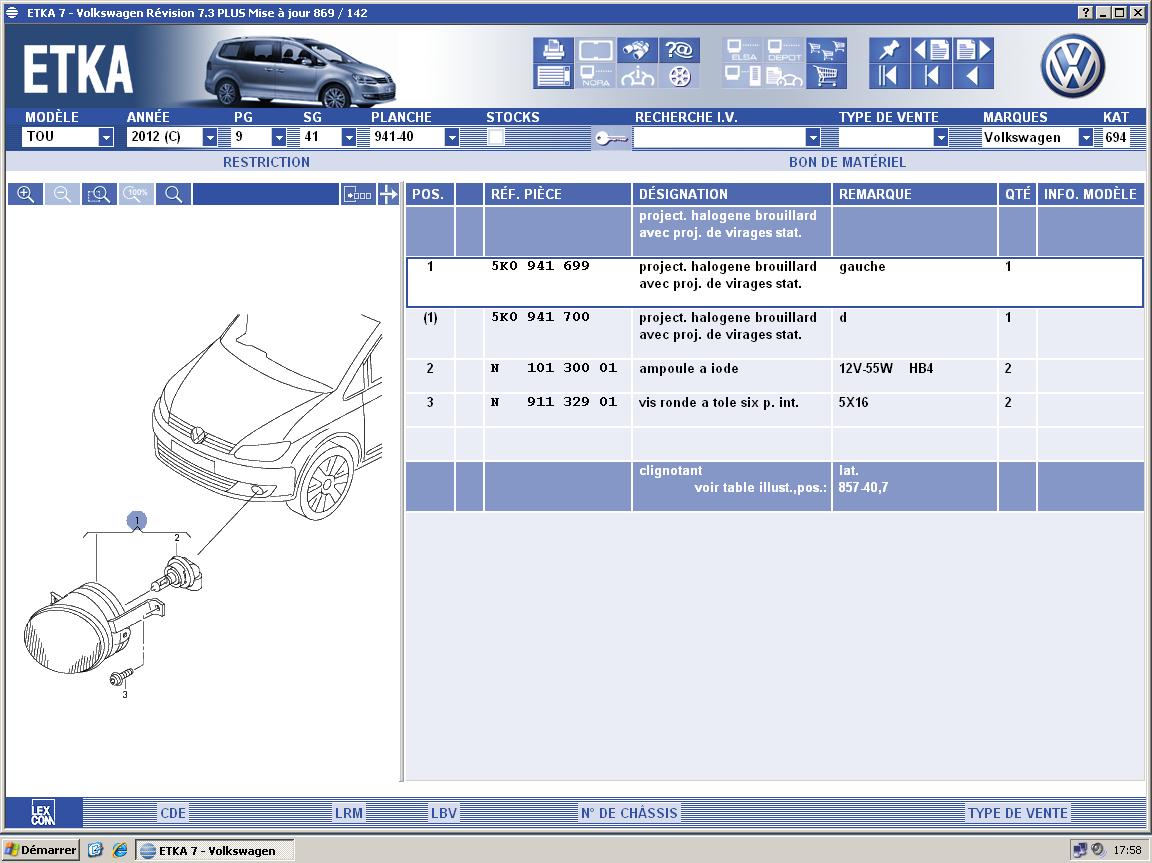Click the printer icon in toolbar
The width and height of the screenshot is (1152, 863).
(552, 50)
